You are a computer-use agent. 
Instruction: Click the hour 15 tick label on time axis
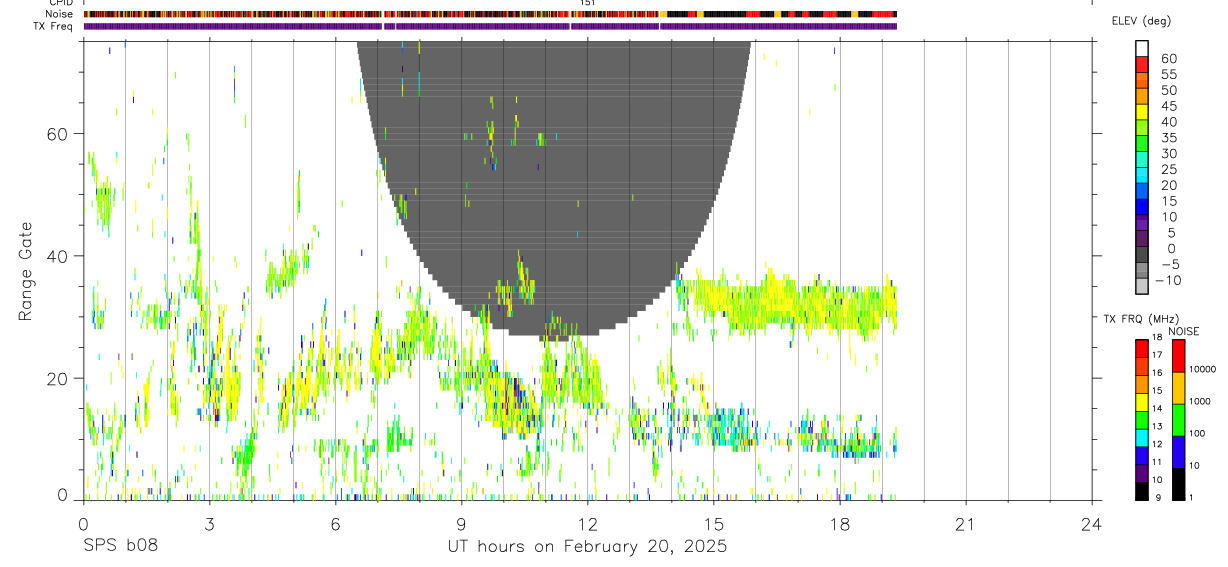click(713, 523)
